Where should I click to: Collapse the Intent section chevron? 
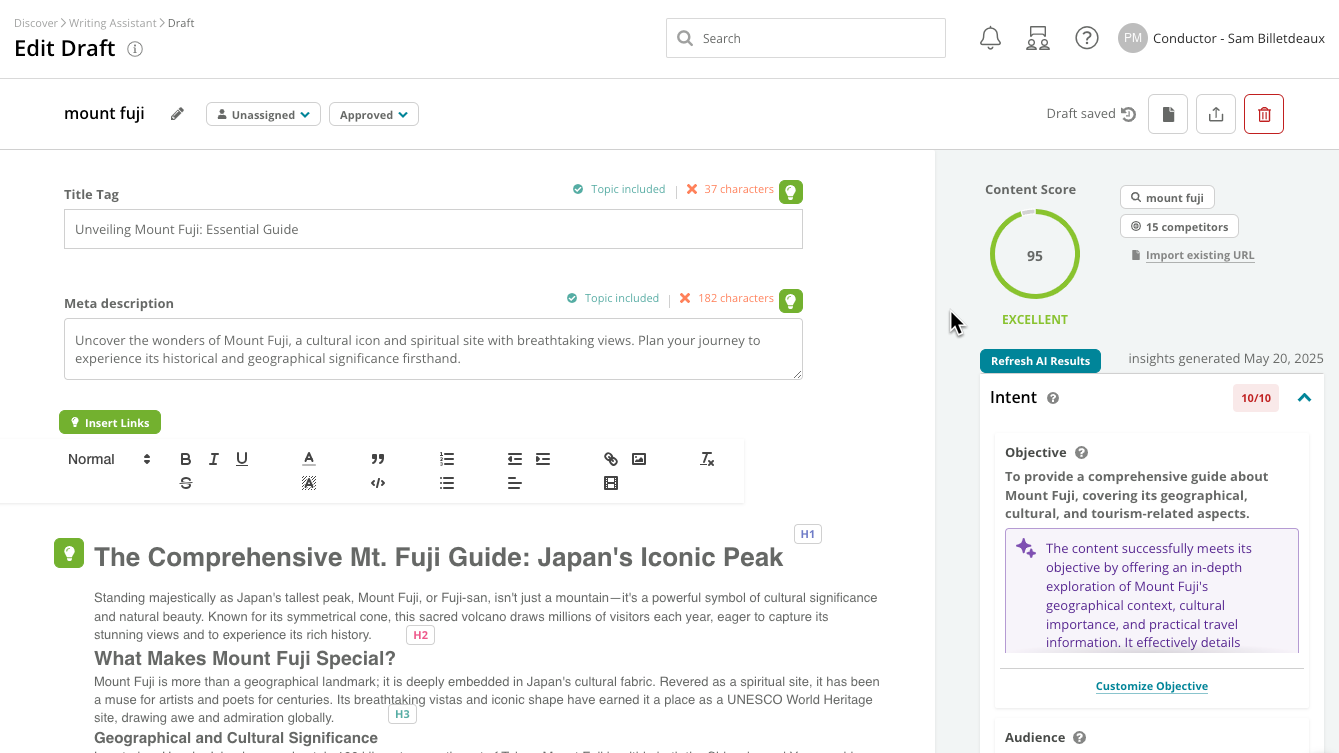click(x=1304, y=398)
